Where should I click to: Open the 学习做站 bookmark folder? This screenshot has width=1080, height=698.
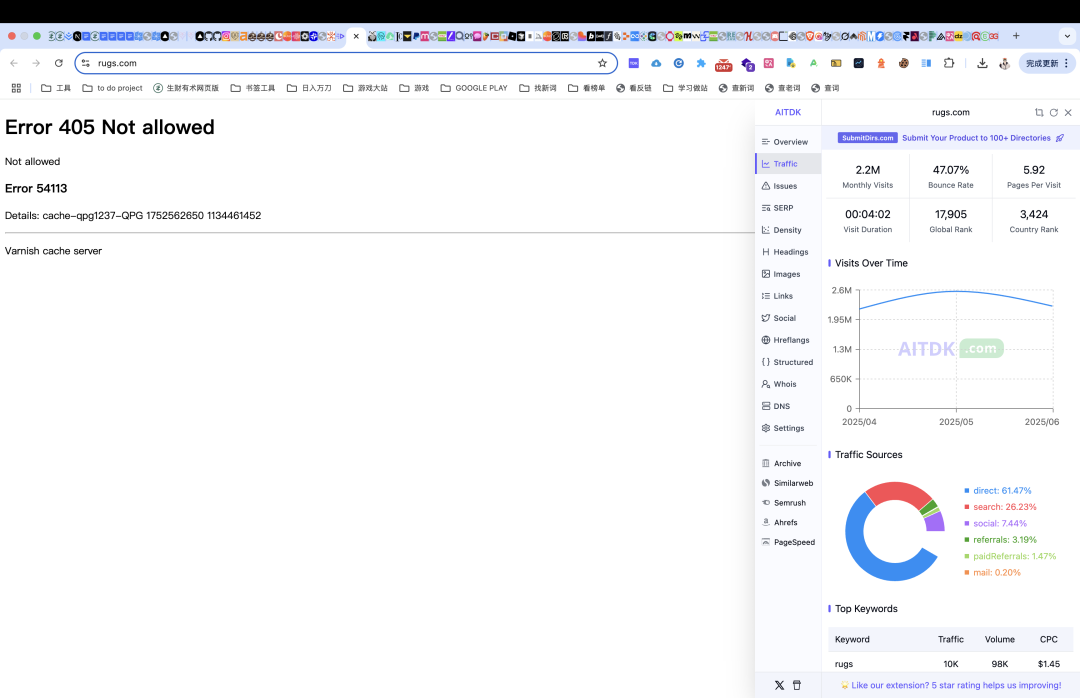tap(685, 88)
